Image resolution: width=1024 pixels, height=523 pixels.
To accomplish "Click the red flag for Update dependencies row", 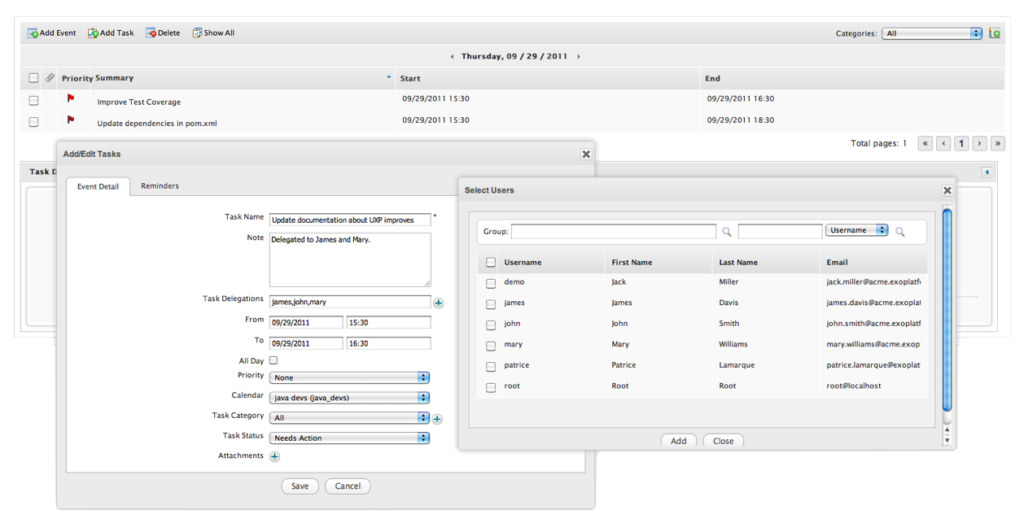I will coord(71,120).
